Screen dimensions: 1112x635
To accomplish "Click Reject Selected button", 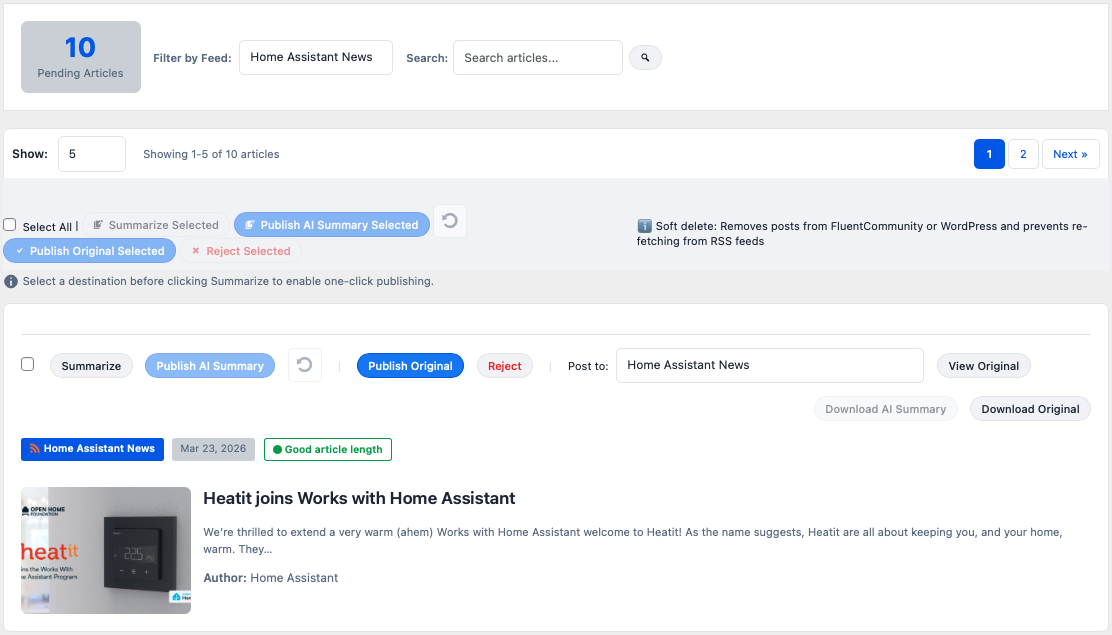I will pyautogui.click(x=241, y=251).
